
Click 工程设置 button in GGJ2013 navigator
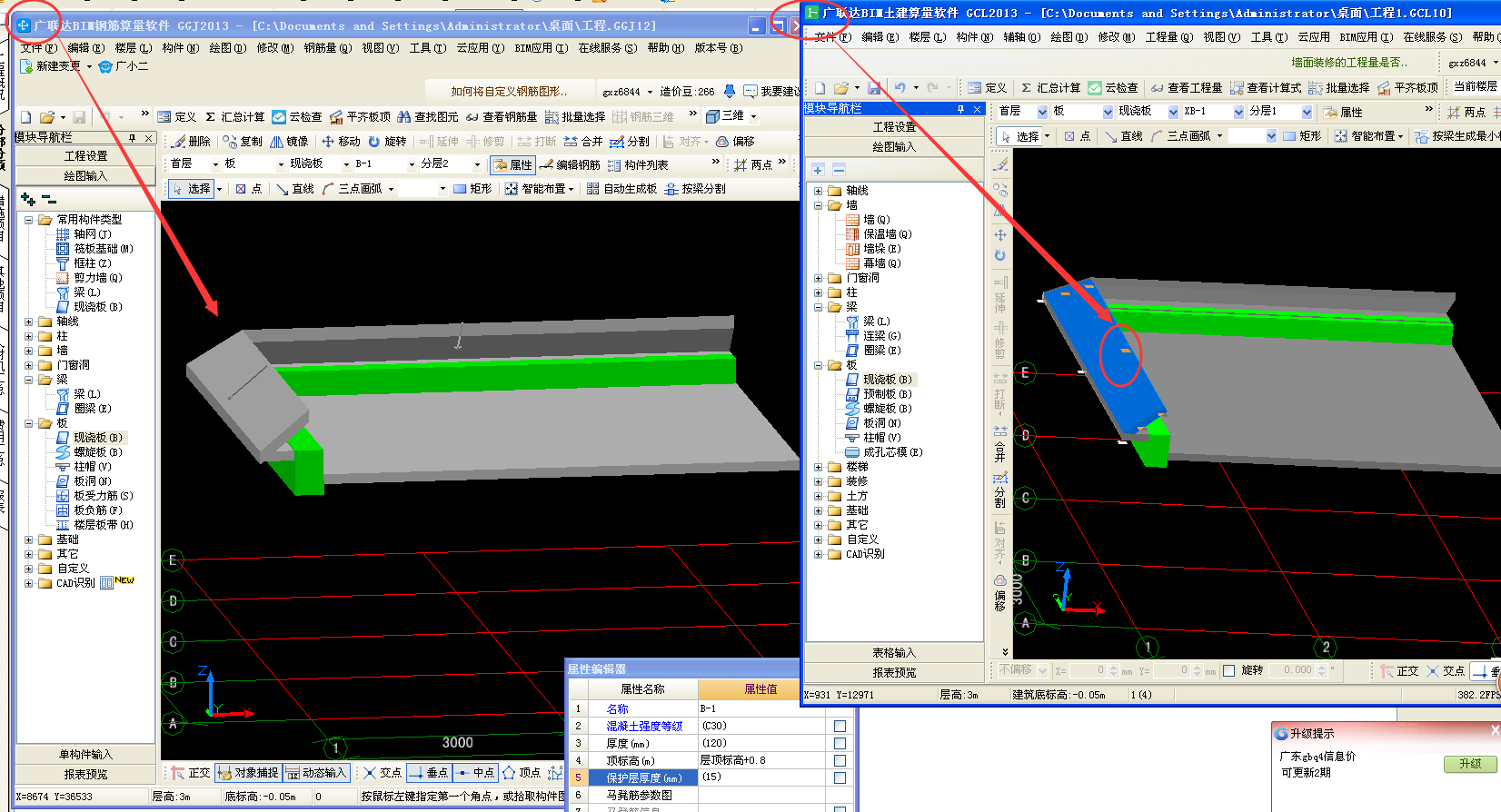pyautogui.click(x=85, y=156)
